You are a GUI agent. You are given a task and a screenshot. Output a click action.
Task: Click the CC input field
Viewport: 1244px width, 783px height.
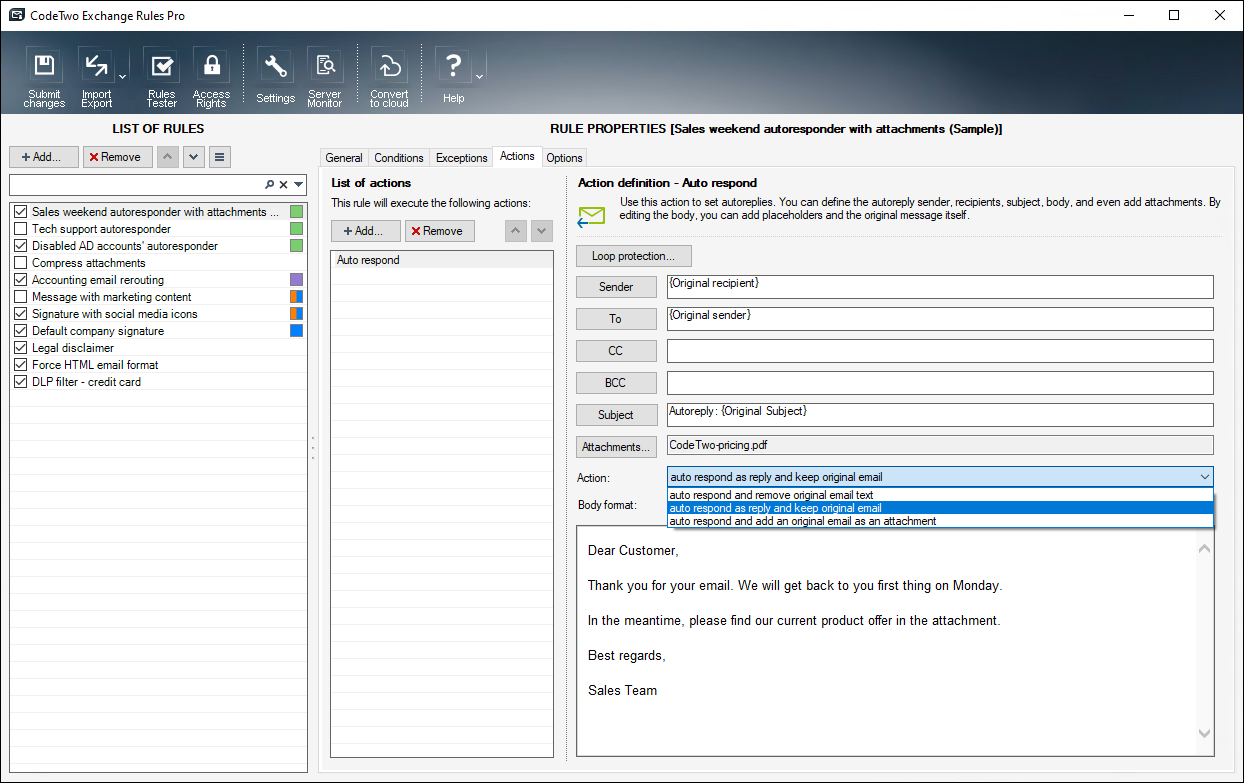[x=940, y=351]
